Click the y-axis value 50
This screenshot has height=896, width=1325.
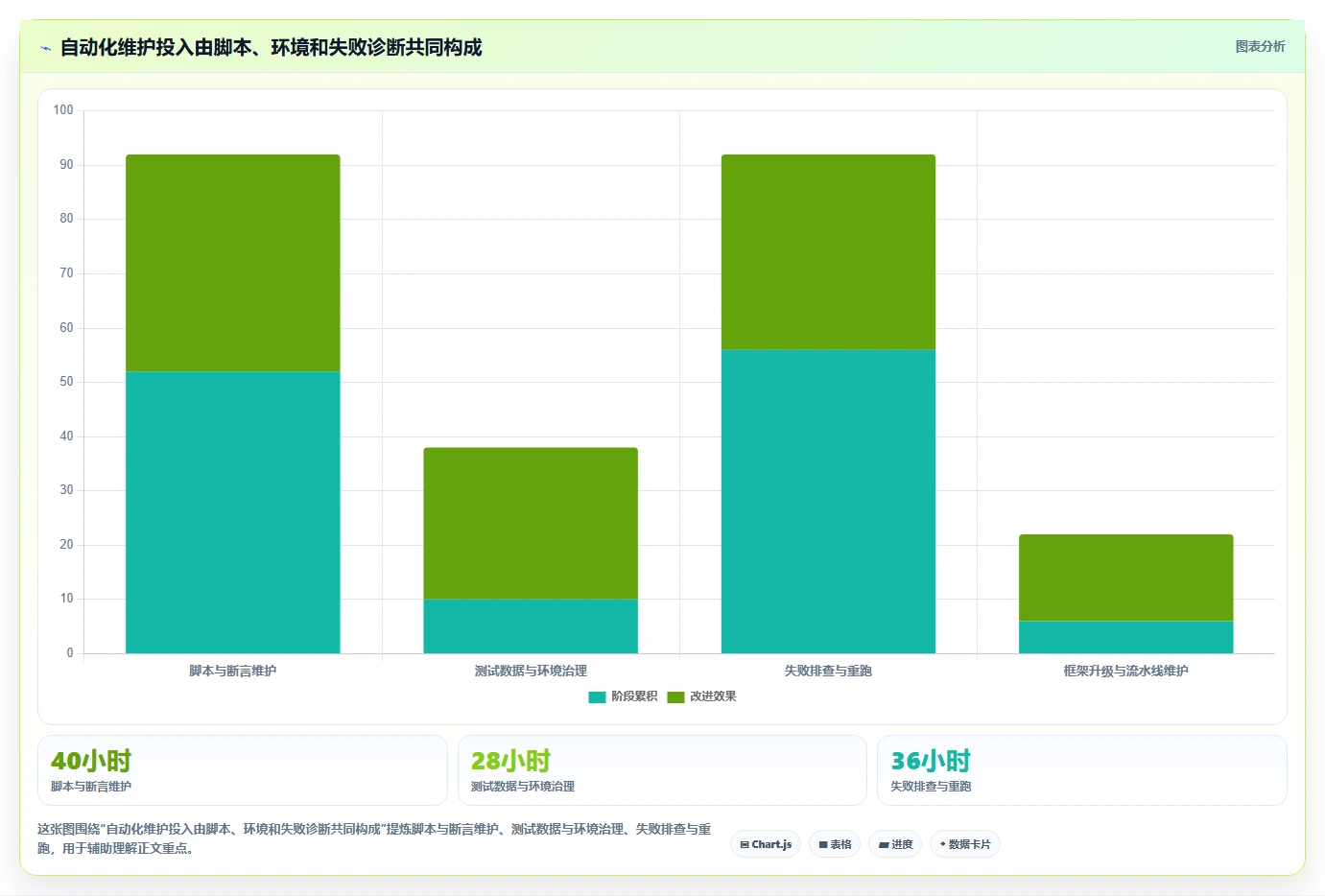66,382
